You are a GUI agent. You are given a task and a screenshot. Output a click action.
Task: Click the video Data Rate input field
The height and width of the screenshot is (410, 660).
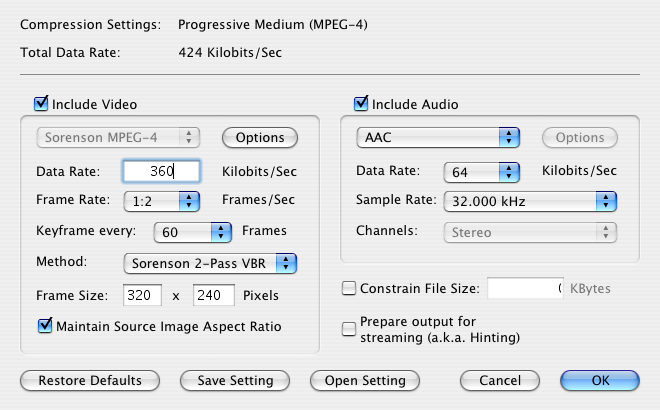tap(162, 171)
